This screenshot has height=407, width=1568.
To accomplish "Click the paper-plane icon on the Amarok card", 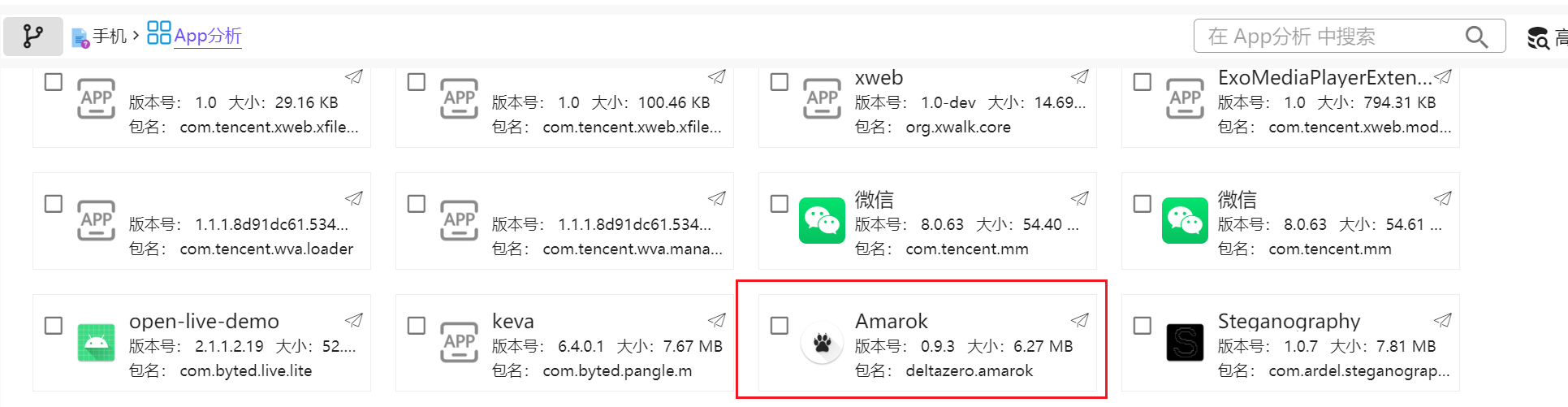I will pos(1079,320).
